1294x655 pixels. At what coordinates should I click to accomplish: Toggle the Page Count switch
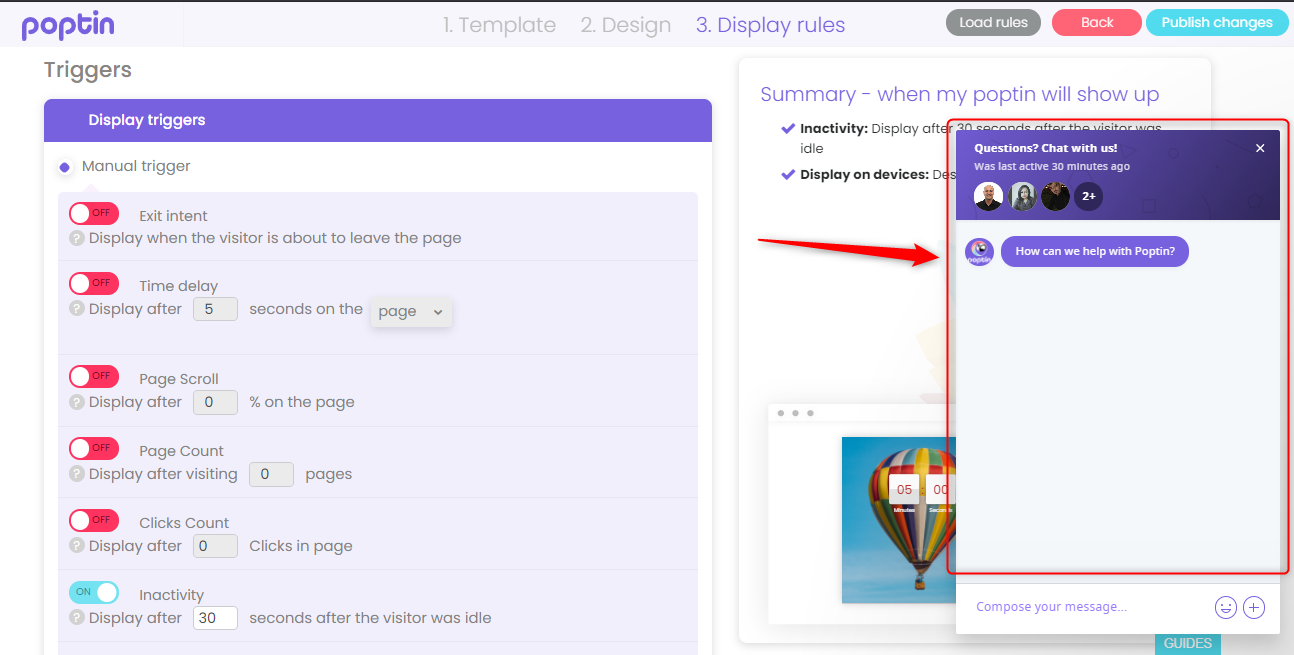(94, 448)
